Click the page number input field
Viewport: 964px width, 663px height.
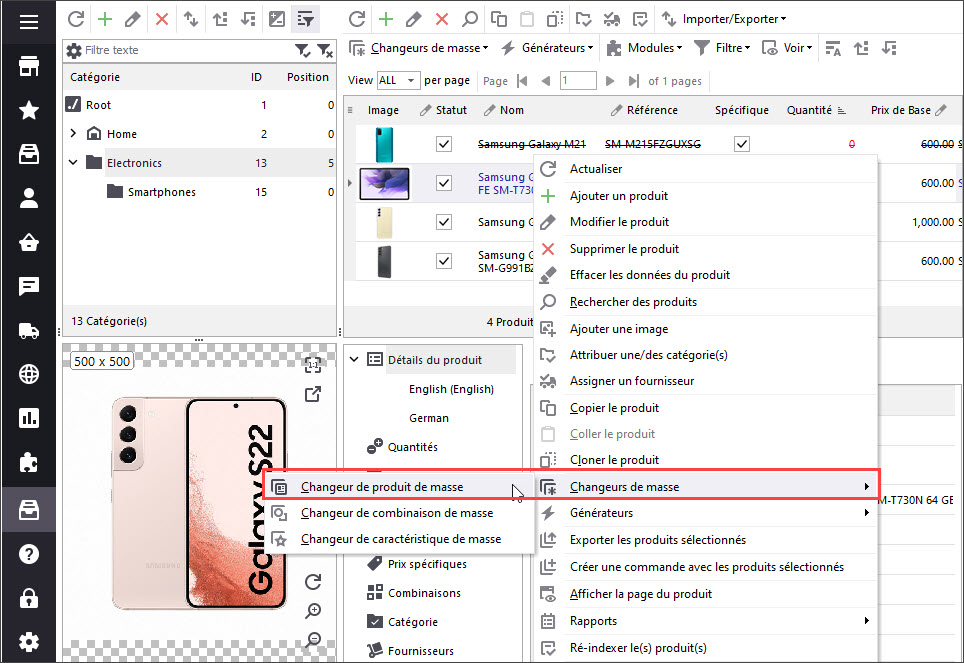578,81
